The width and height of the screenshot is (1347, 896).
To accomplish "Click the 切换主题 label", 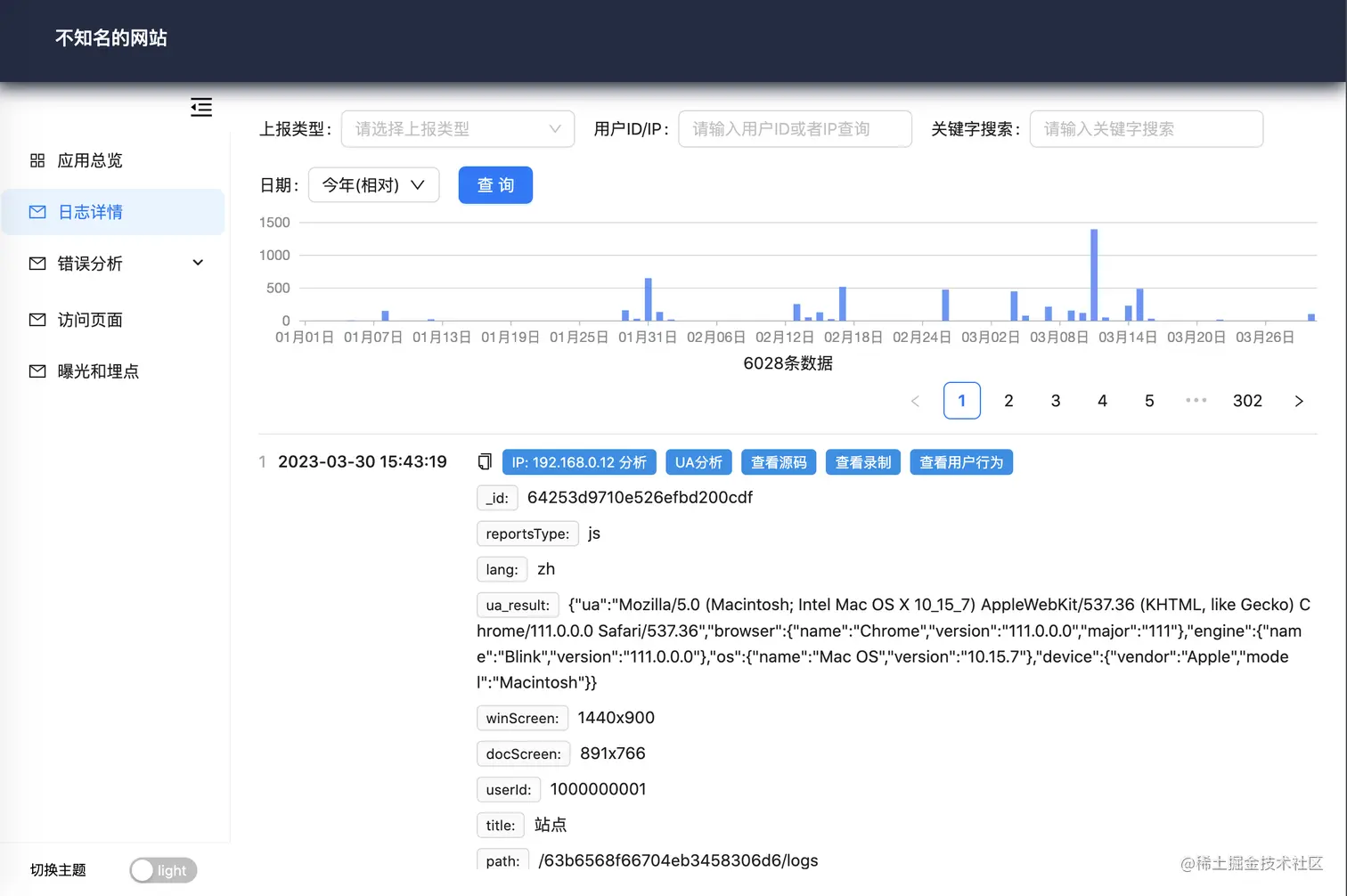I will (58, 870).
